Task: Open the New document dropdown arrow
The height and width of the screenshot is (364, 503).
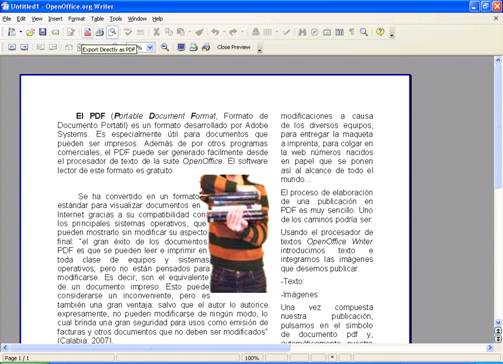Action: 21,32
